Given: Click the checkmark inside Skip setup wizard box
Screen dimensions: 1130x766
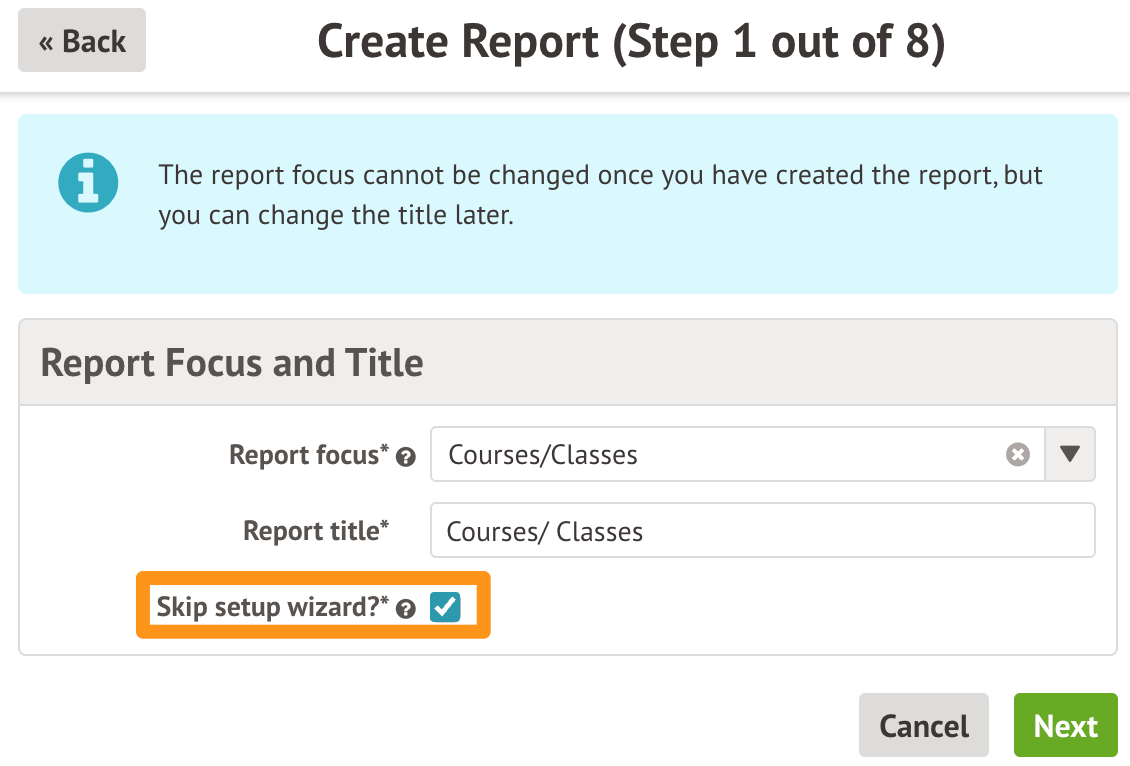Looking at the screenshot, I should 445,606.
